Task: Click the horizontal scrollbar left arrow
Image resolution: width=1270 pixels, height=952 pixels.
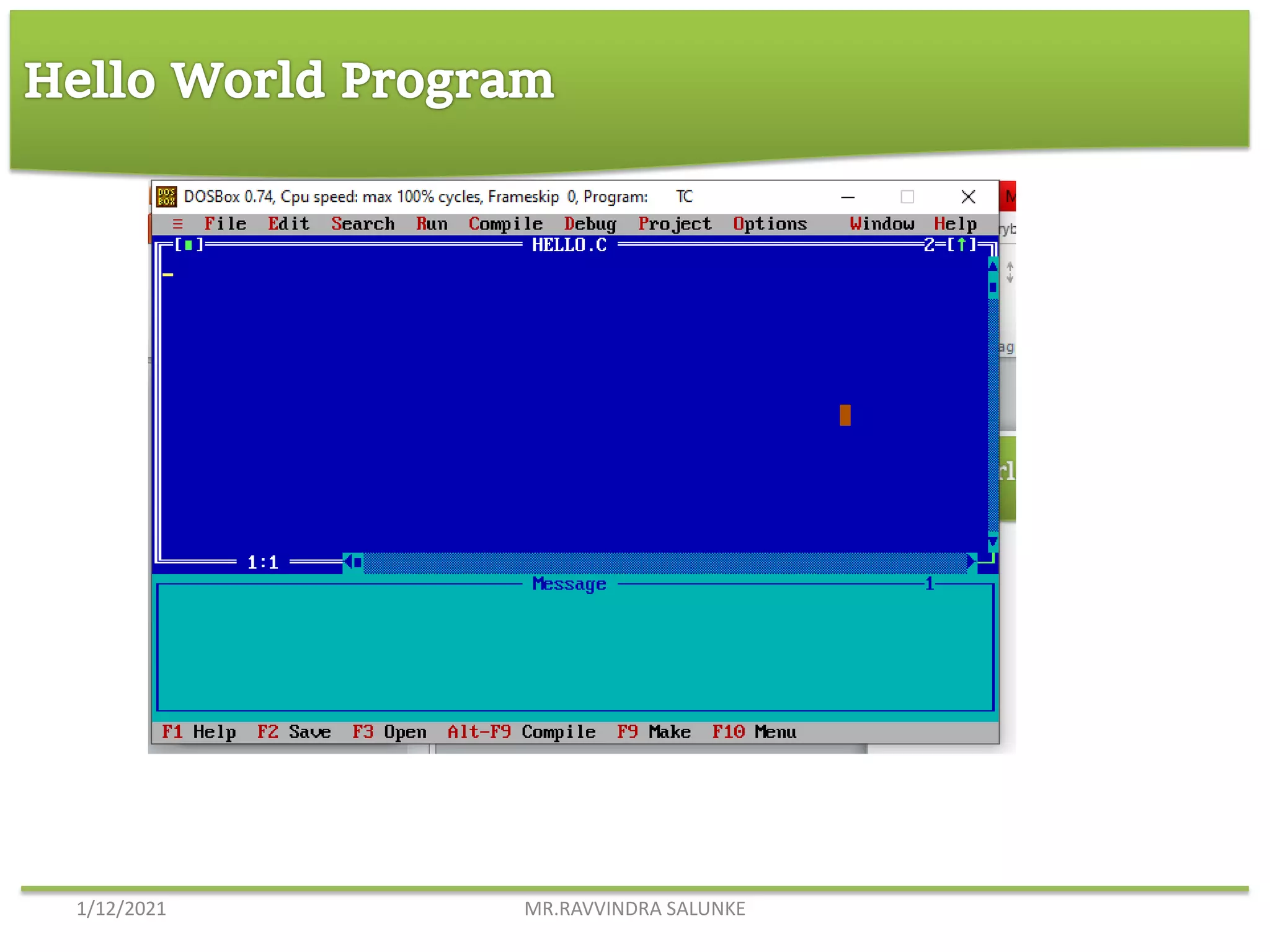Action: 348,562
